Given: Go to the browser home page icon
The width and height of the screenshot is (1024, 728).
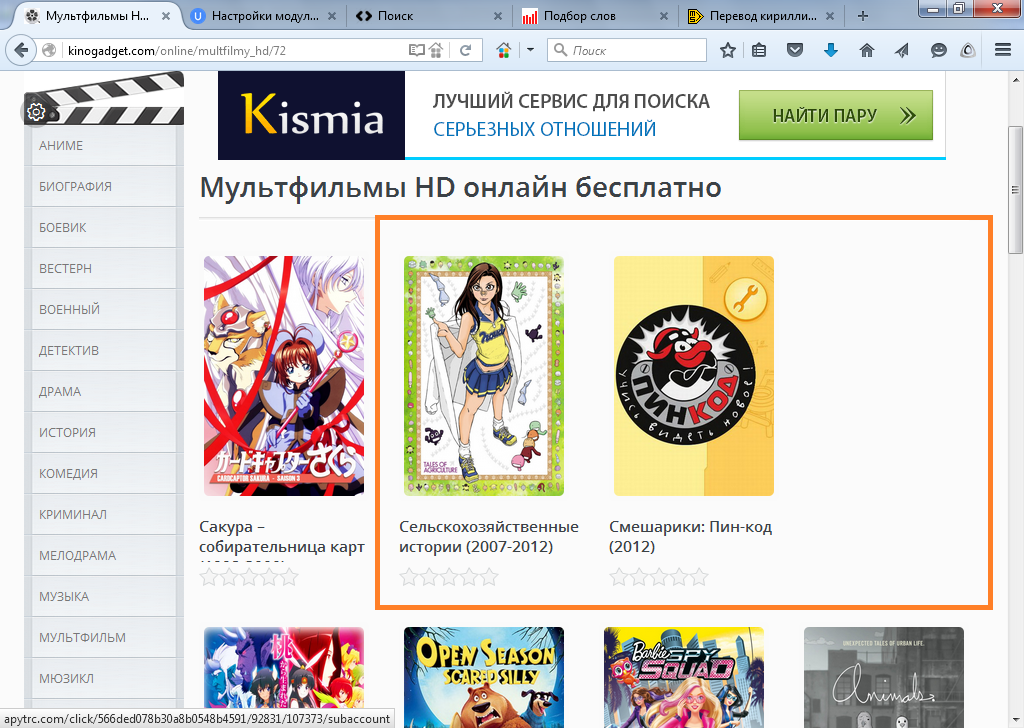Looking at the screenshot, I should tap(867, 50).
